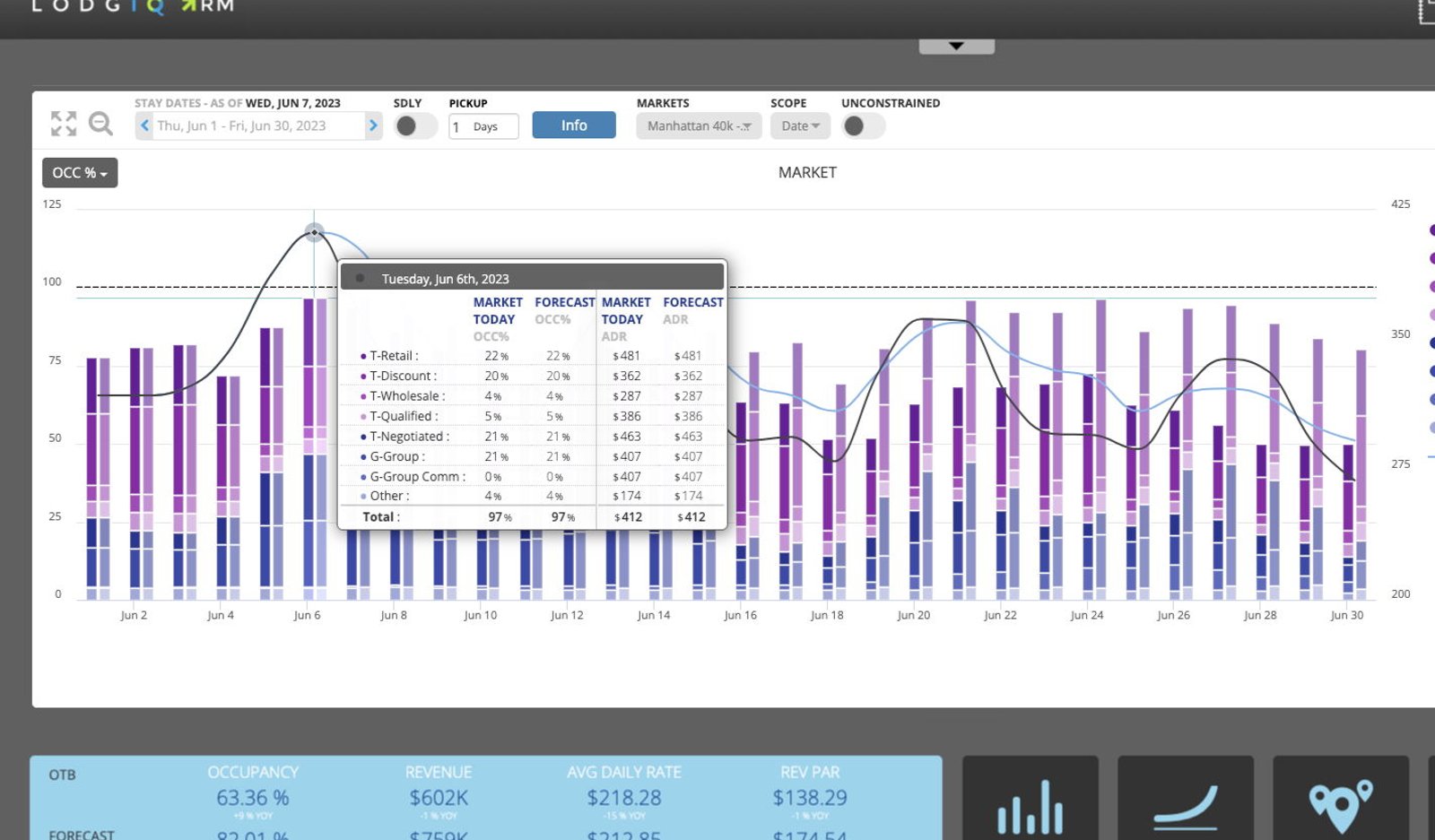Screen dimensions: 1435x840
Task: Click the stay dates range field
Action: pyautogui.click(x=259, y=126)
